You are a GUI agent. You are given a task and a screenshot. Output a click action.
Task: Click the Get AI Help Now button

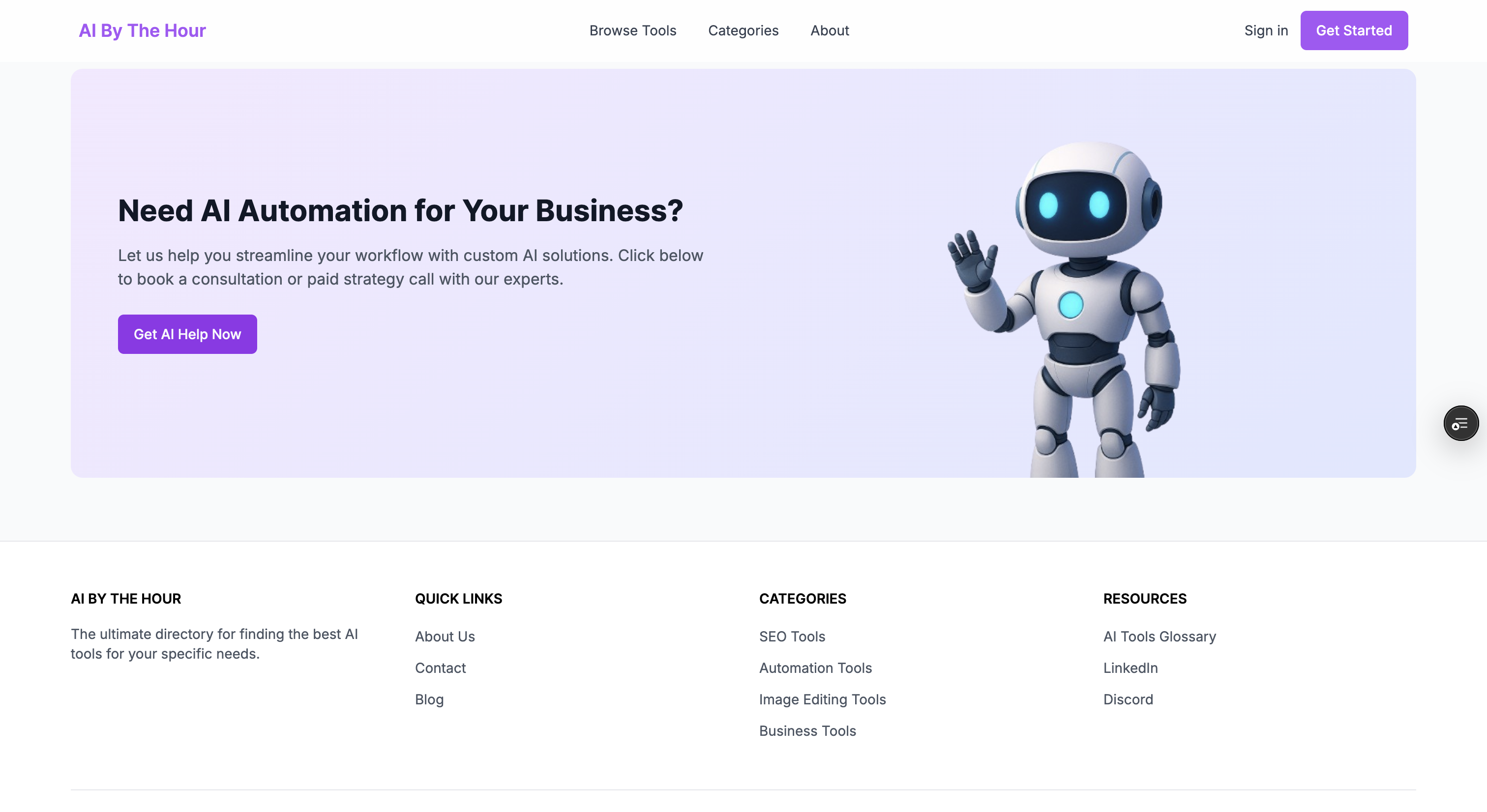pyautogui.click(x=187, y=334)
